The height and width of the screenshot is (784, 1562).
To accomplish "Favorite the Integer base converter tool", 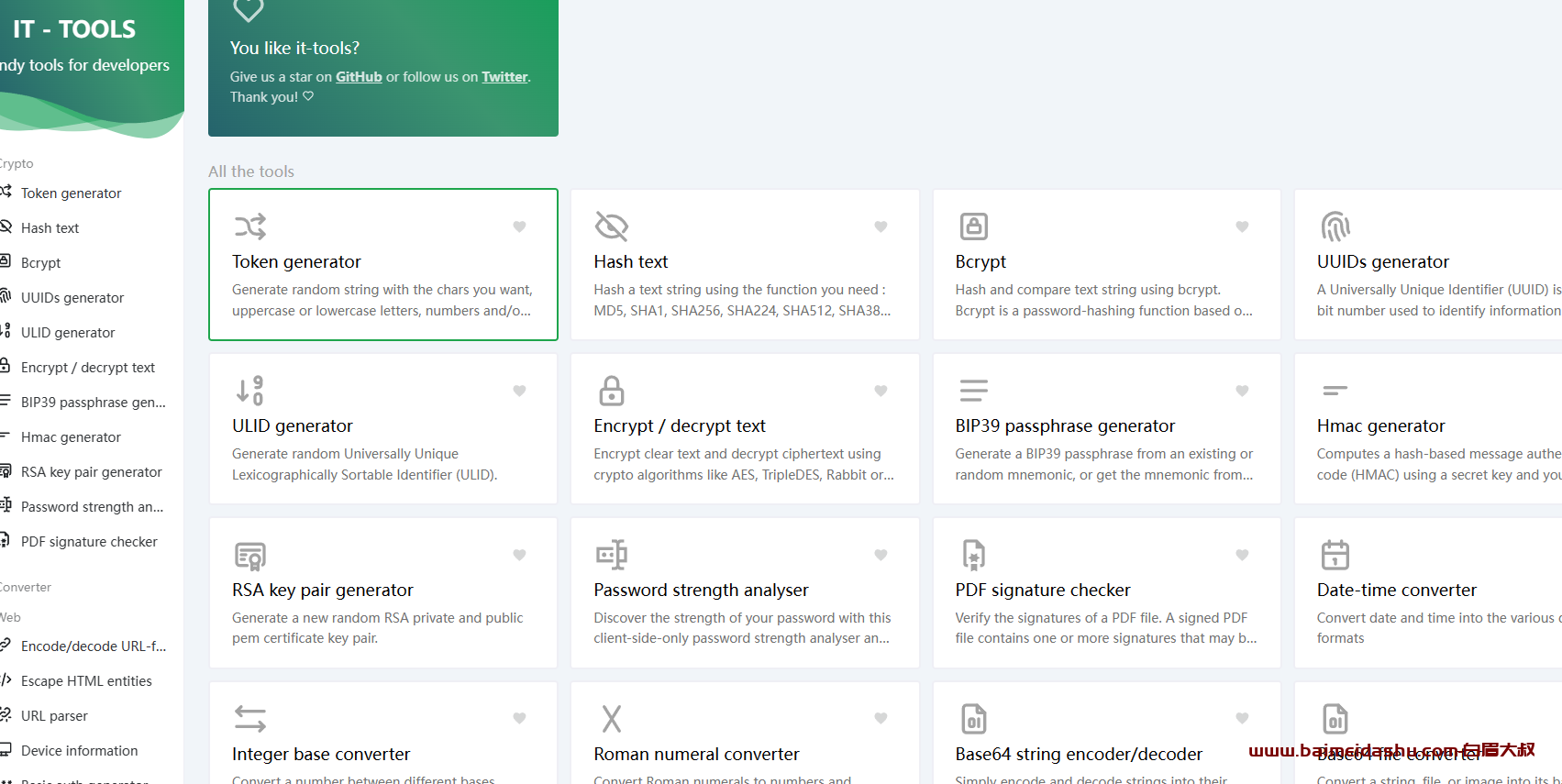I will pos(519,718).
